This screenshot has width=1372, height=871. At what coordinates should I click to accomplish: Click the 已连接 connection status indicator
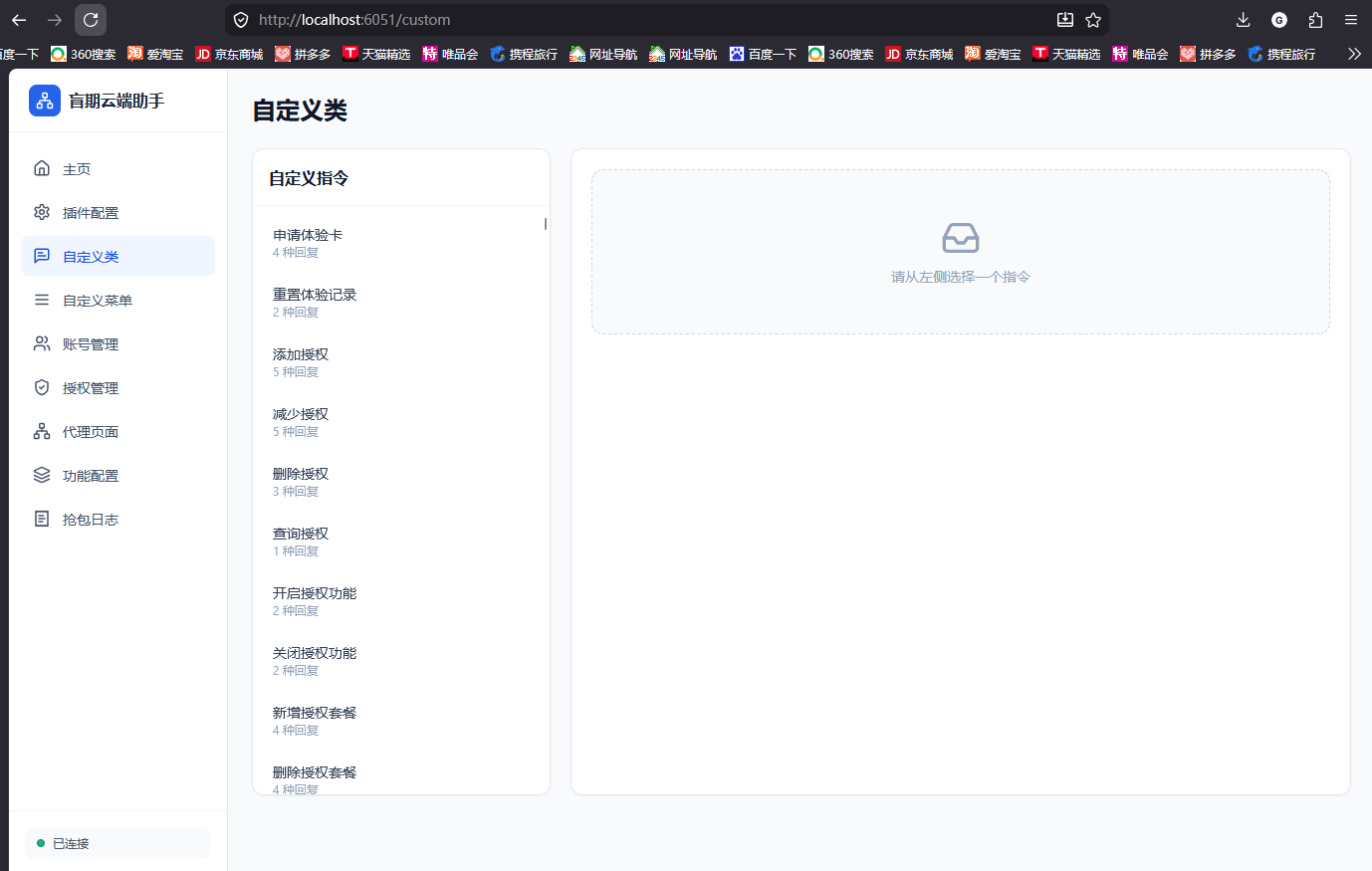click(x=117, y=843)
